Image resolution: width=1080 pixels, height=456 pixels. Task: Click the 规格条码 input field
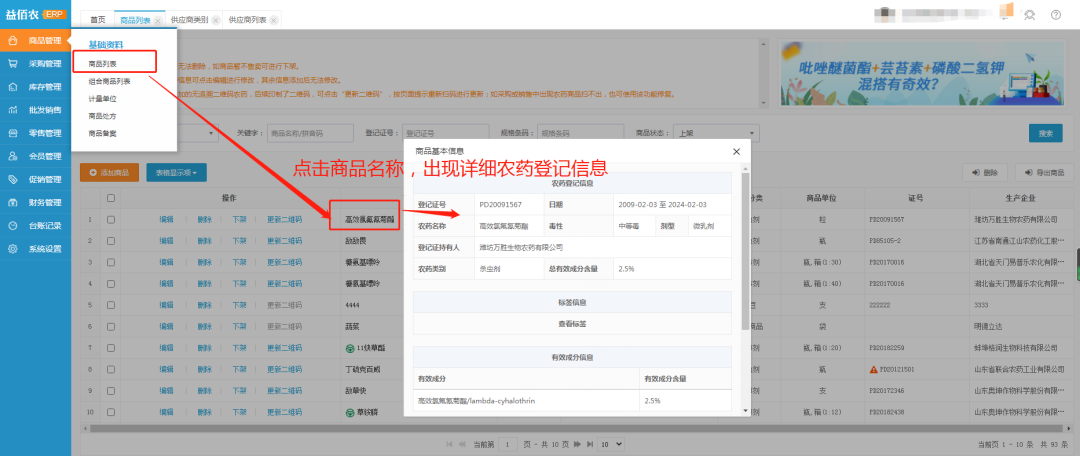(x=581, y=133)
